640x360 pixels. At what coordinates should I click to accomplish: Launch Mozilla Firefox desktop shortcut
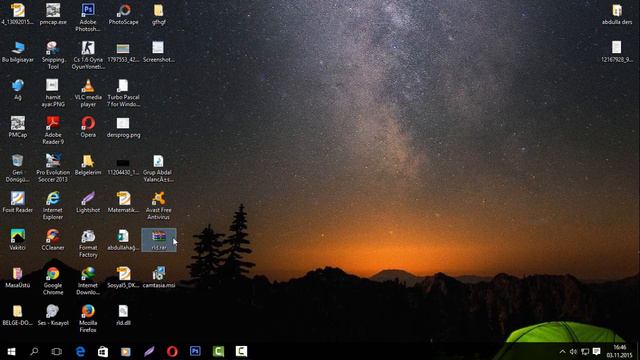coord(88,318)
